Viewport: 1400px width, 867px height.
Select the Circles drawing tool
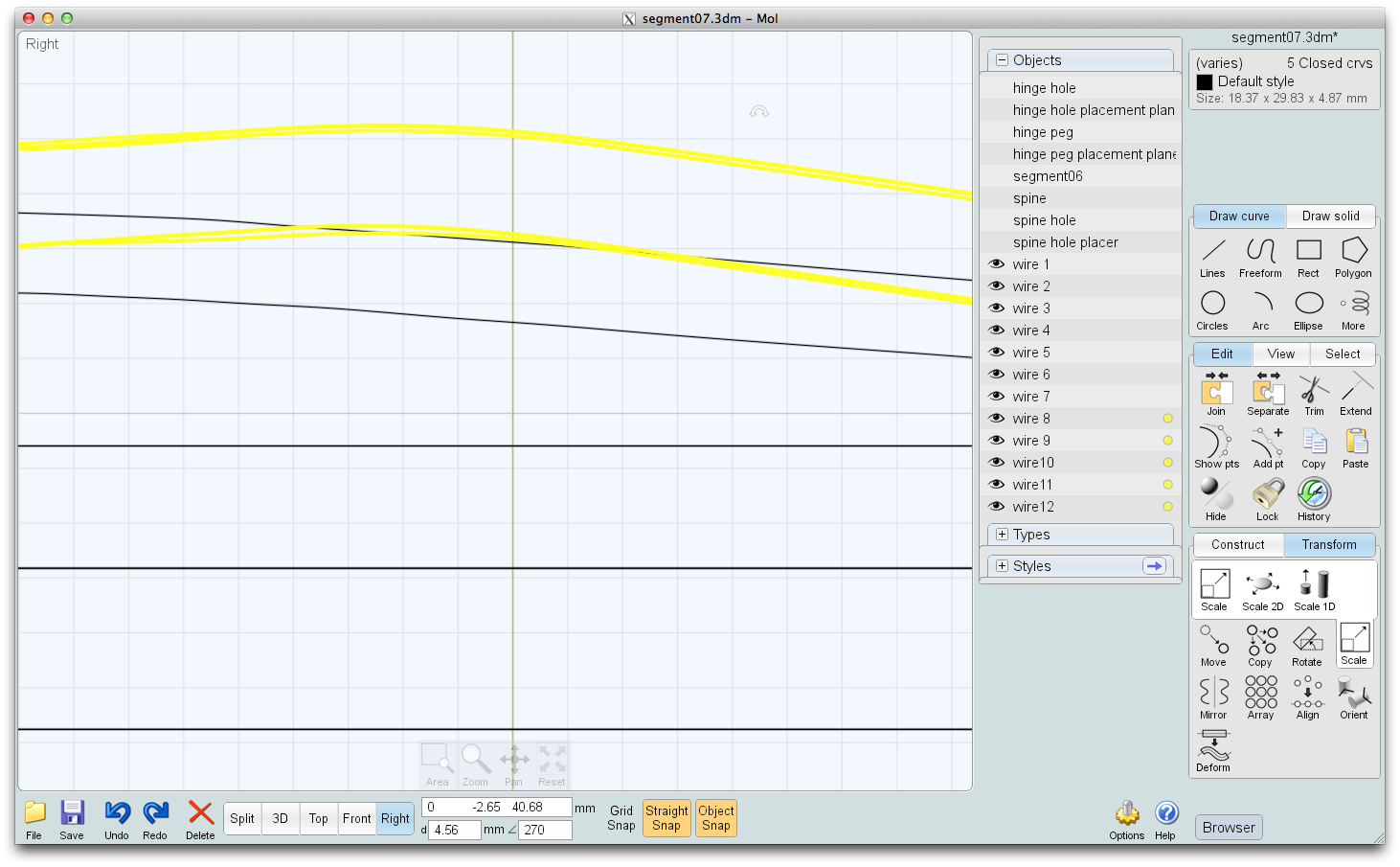click(1212, 310)
